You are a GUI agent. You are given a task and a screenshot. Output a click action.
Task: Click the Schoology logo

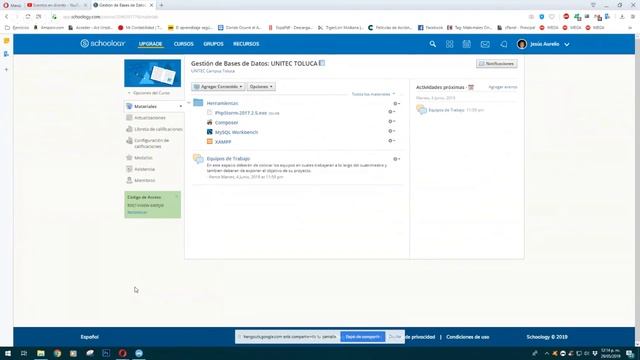[x=102, y=44]
